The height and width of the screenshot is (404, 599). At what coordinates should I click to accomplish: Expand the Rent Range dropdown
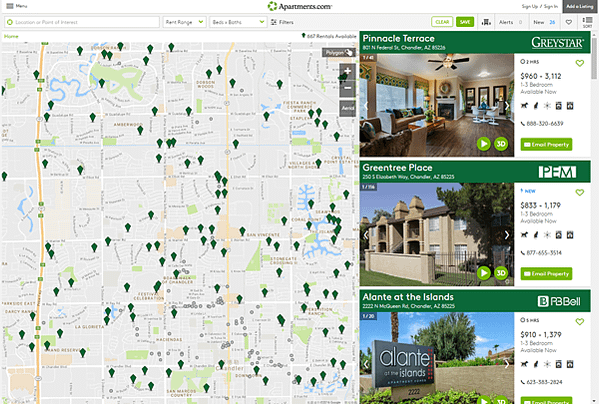click(x=185, y=22)
